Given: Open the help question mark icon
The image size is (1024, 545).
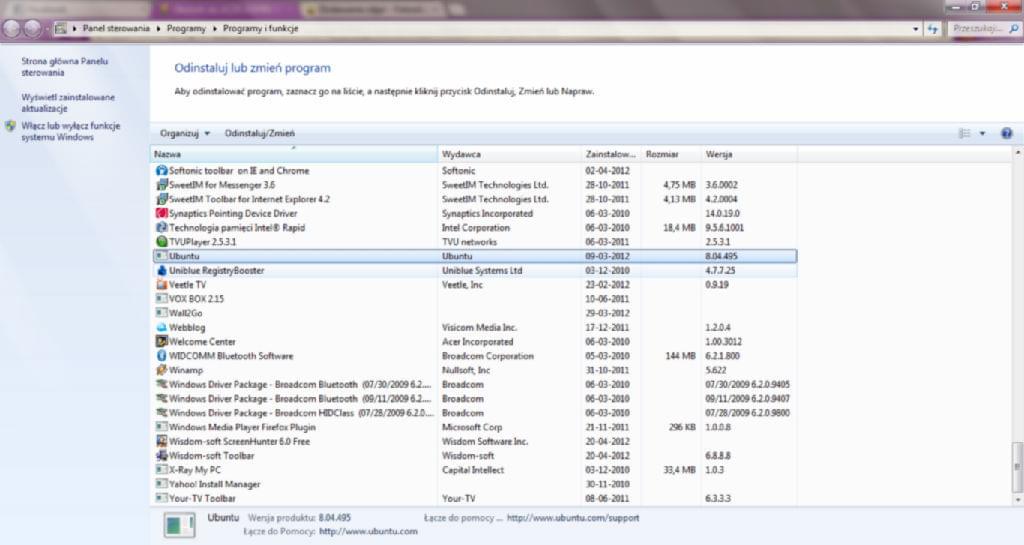Looking at the screenshot, I should [x=1006, y=133].
